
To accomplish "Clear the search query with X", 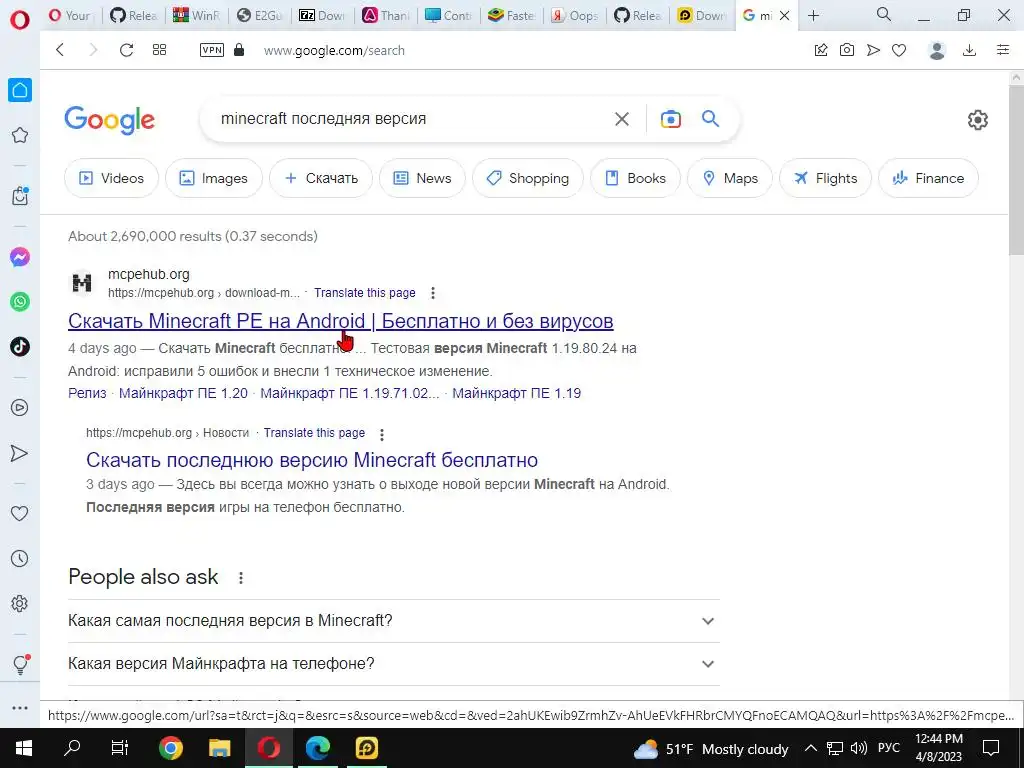I will (x=622, y=119).
